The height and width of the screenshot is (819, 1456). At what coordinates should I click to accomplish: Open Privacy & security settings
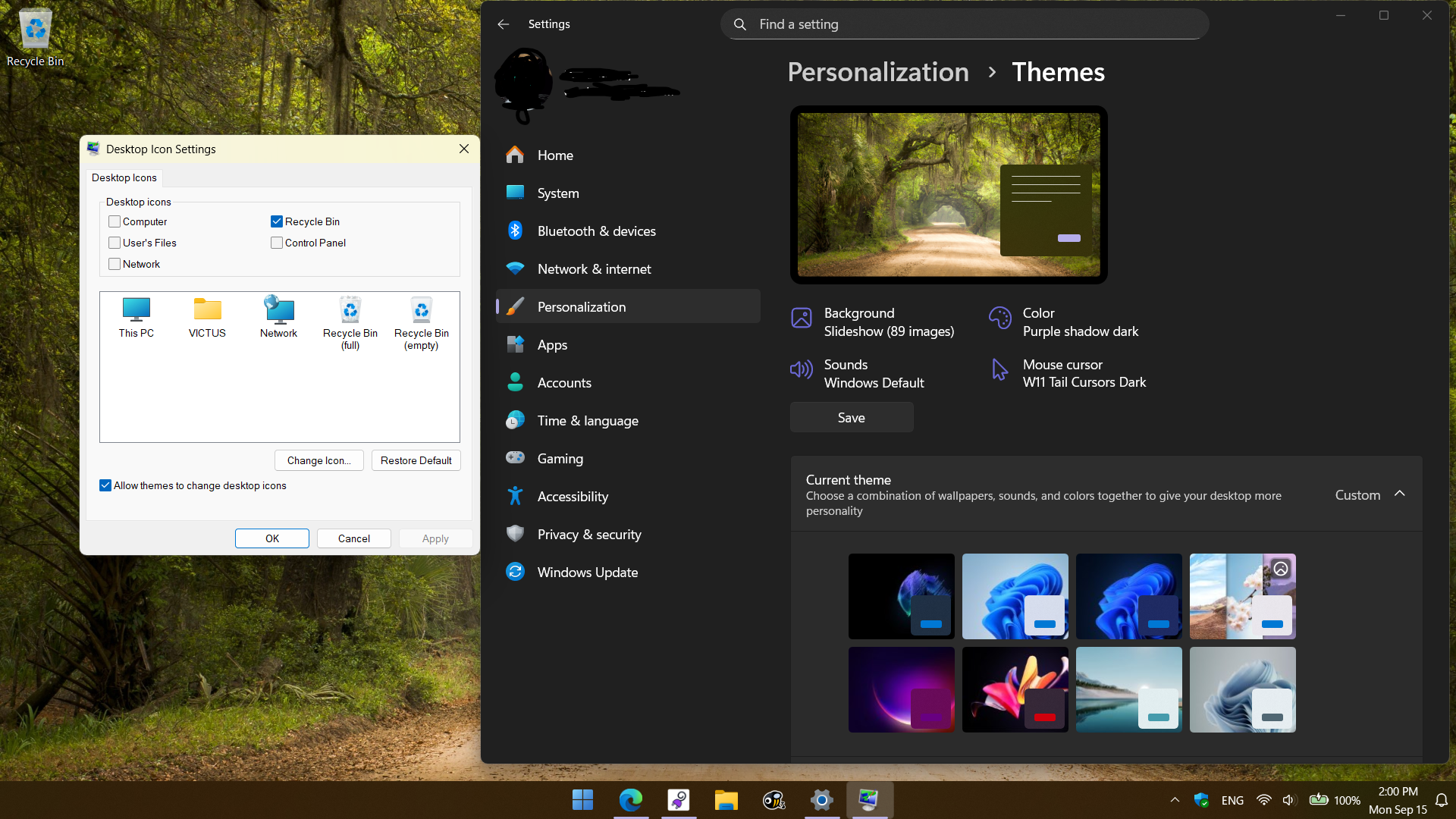click(628, 534)
